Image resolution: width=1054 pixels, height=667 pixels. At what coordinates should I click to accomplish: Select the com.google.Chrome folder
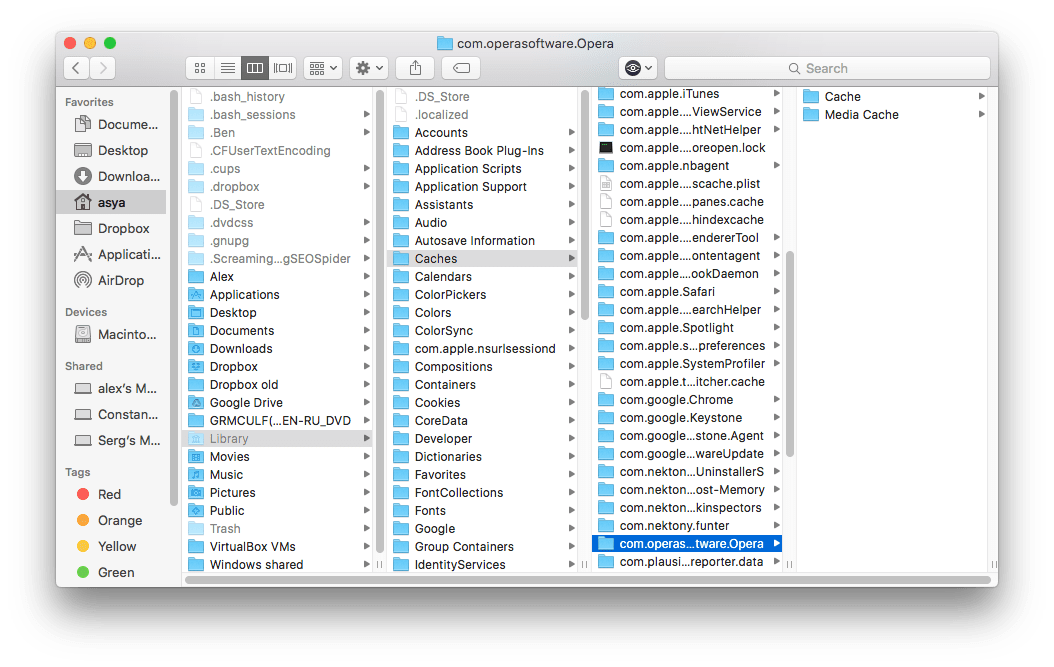tap(687, 400)
